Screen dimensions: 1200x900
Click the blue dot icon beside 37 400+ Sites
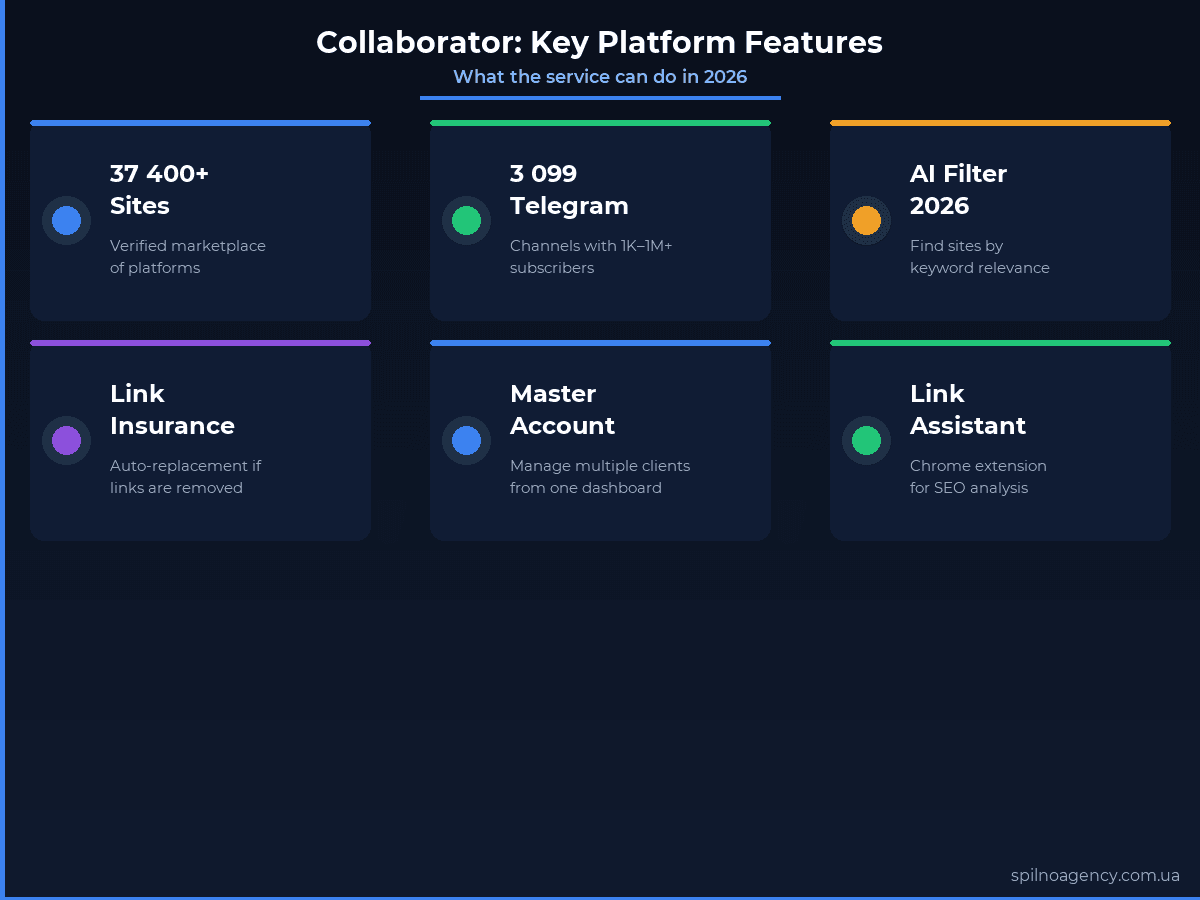click(66, 220)
